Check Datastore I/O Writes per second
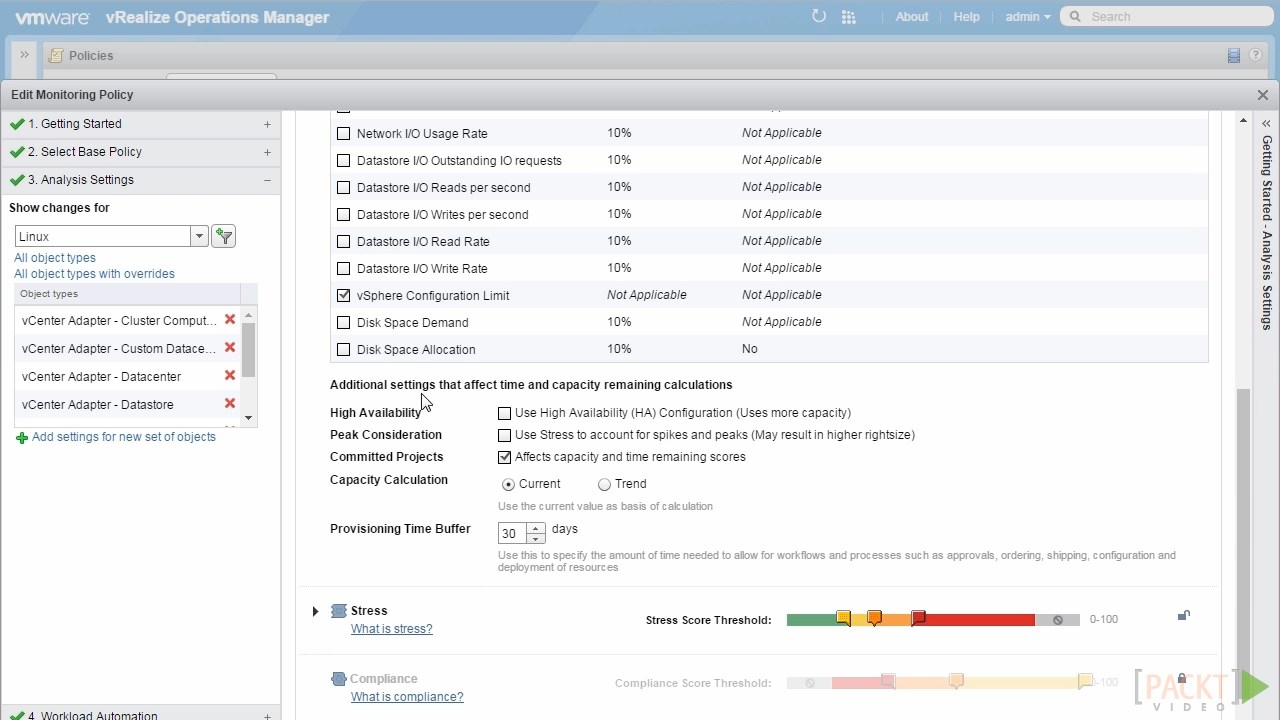 point(344,214)
